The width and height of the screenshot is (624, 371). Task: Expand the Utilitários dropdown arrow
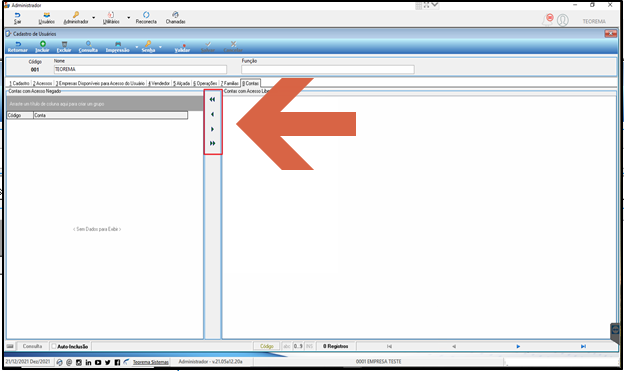[128, 18]
